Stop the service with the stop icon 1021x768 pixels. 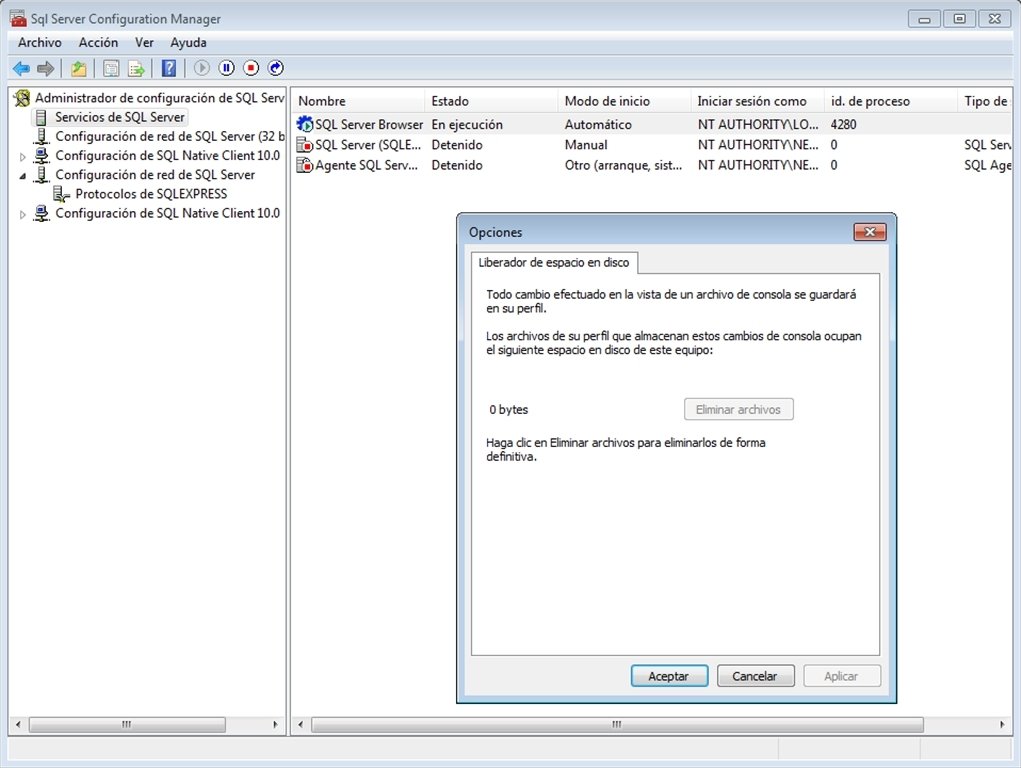pyautogui.click(x=251, y=68)
